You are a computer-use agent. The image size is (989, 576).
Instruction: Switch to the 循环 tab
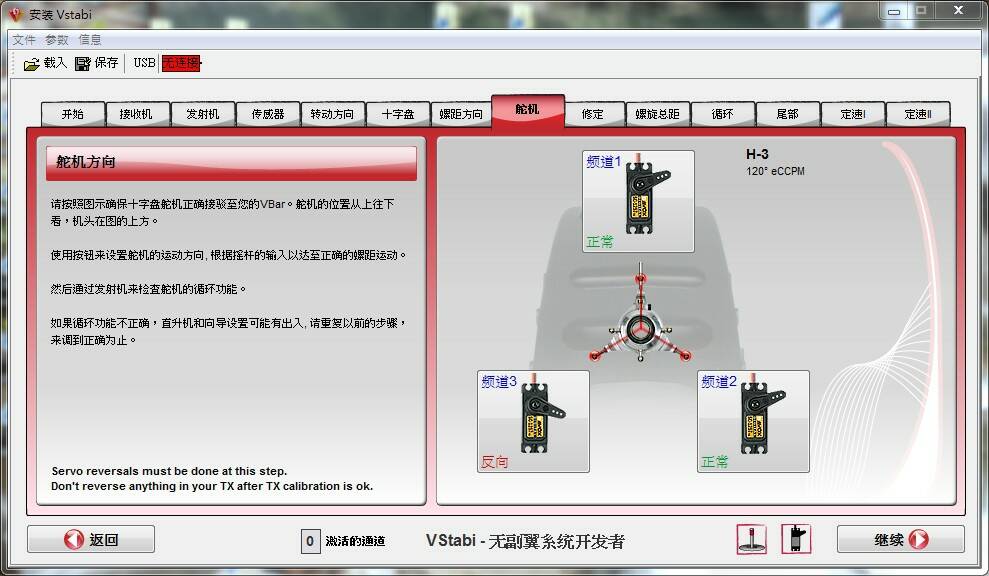pos(723,114)
